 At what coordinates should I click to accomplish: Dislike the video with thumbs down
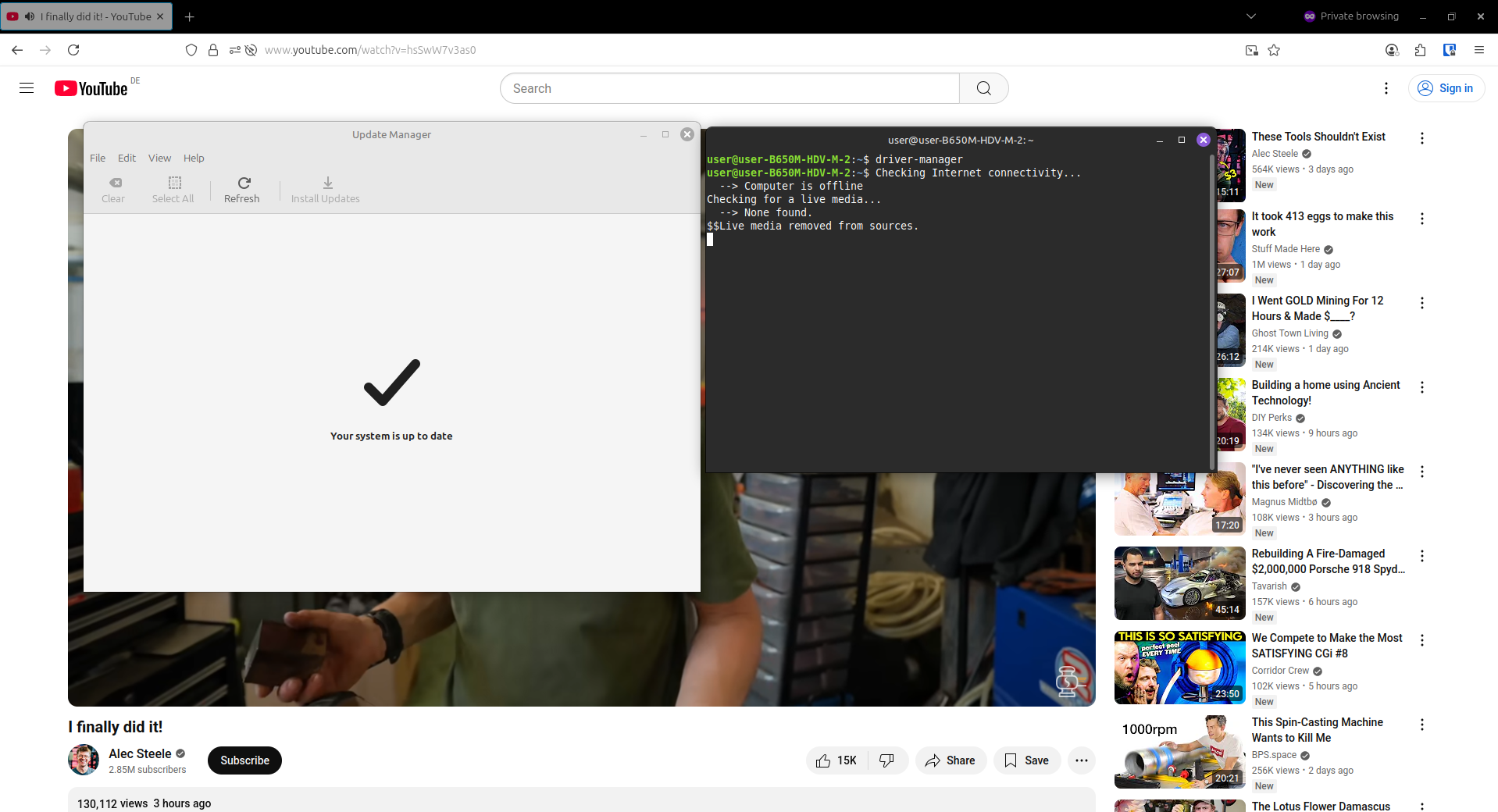(x=887, y=760)
